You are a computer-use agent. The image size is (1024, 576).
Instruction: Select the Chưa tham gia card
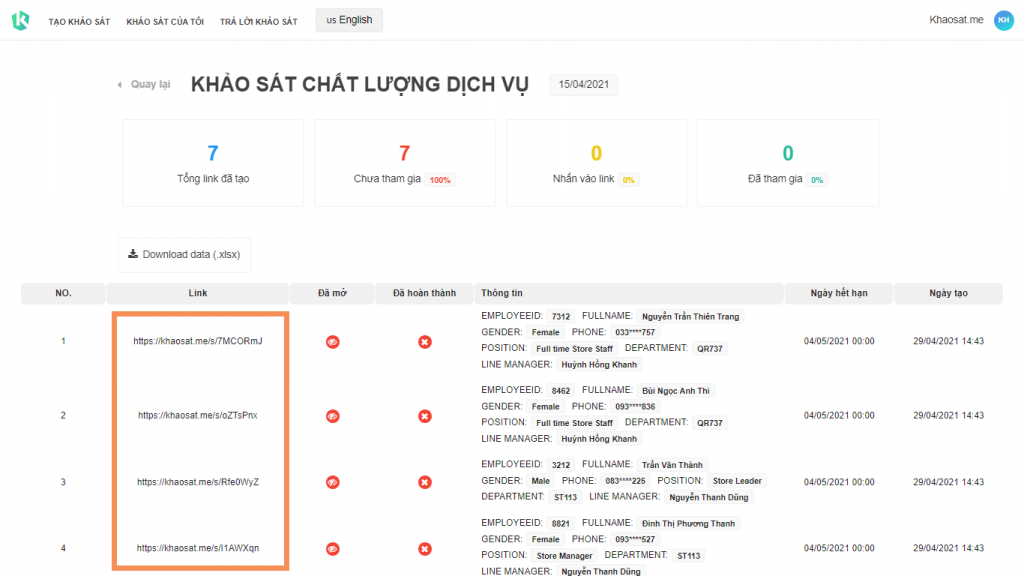tap(405, 163)
